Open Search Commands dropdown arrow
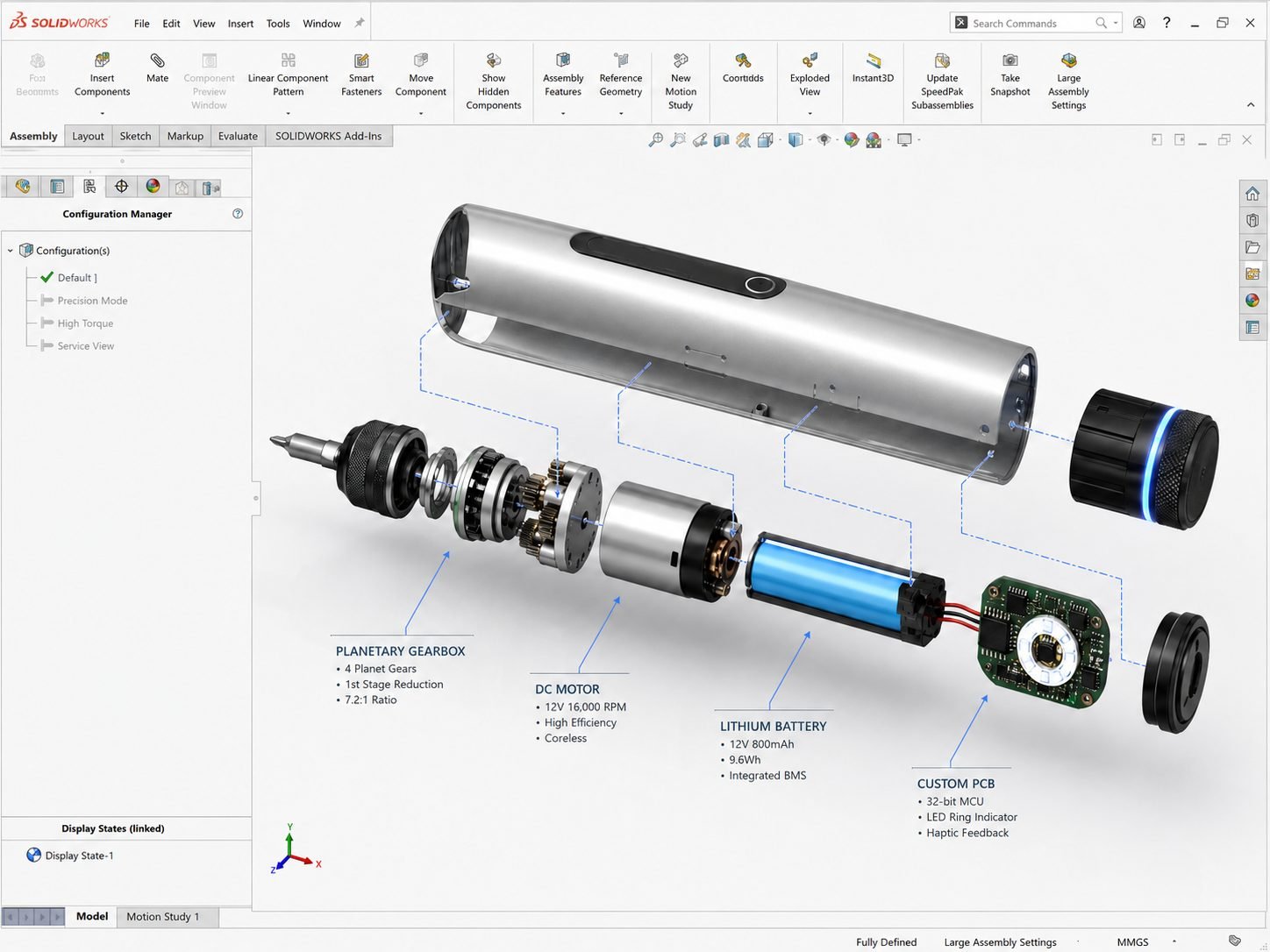This screenshot has height=952, width=1270. point(1116,23)
